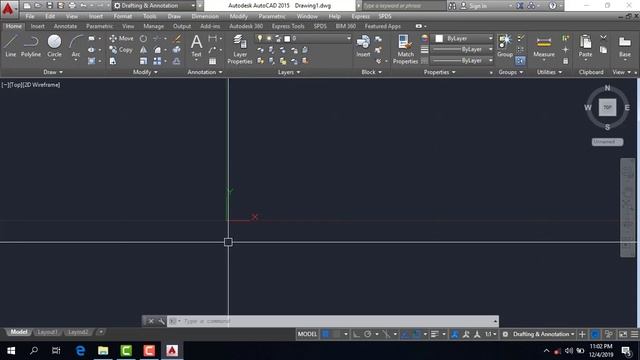Screen dimensions: 640x360
Task: Select the Line drawing tool
Action: point(11,46)
